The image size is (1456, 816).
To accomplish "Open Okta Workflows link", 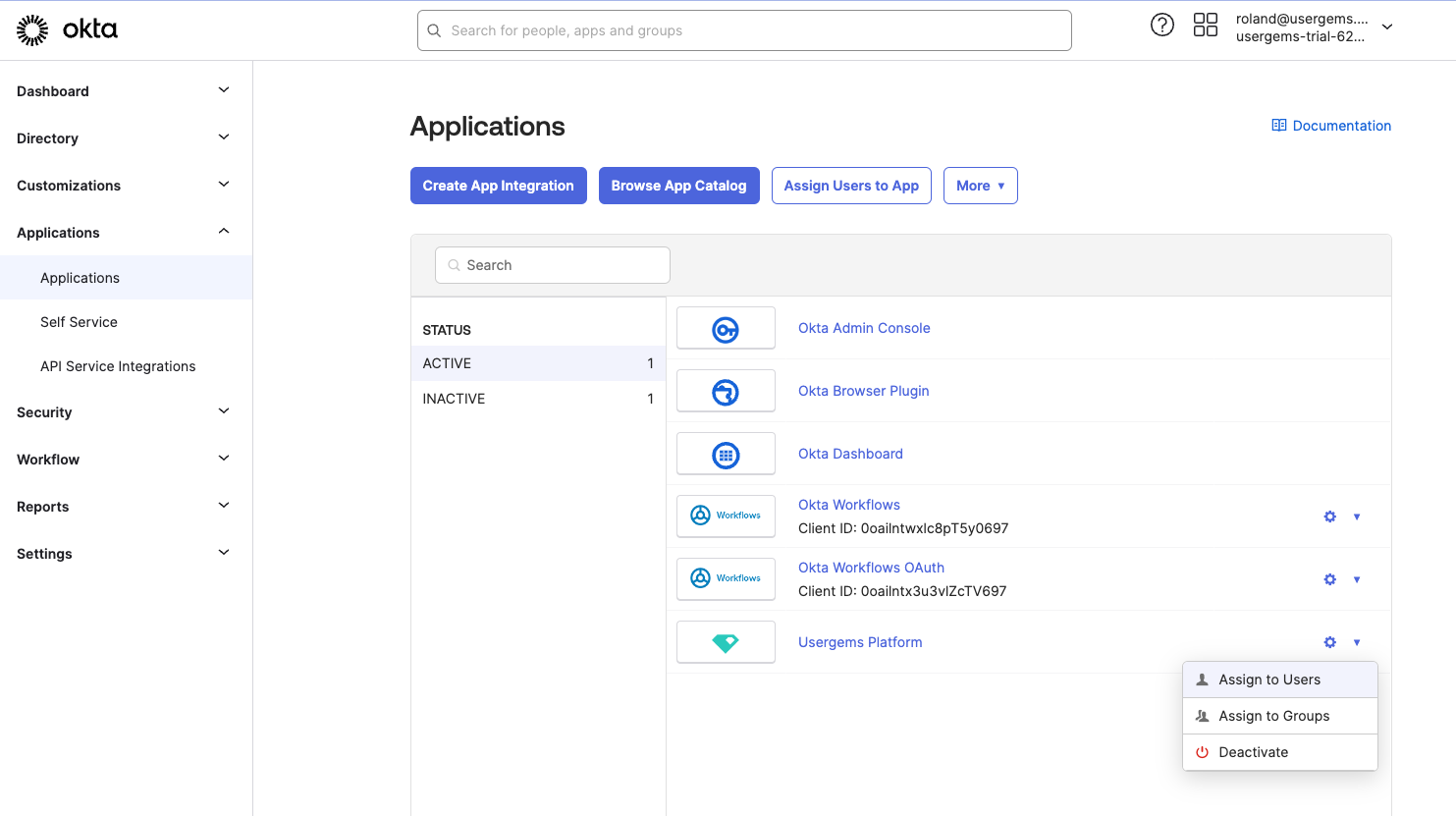I will pos(849,505).
